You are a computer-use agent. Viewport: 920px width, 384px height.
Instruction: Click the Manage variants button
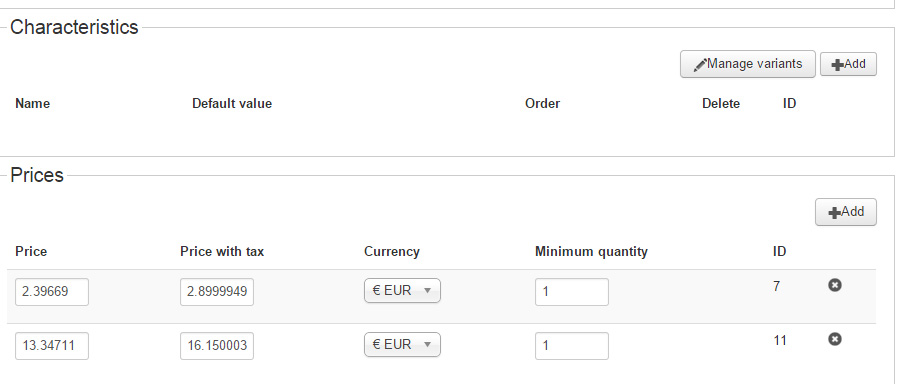[748, 64]
